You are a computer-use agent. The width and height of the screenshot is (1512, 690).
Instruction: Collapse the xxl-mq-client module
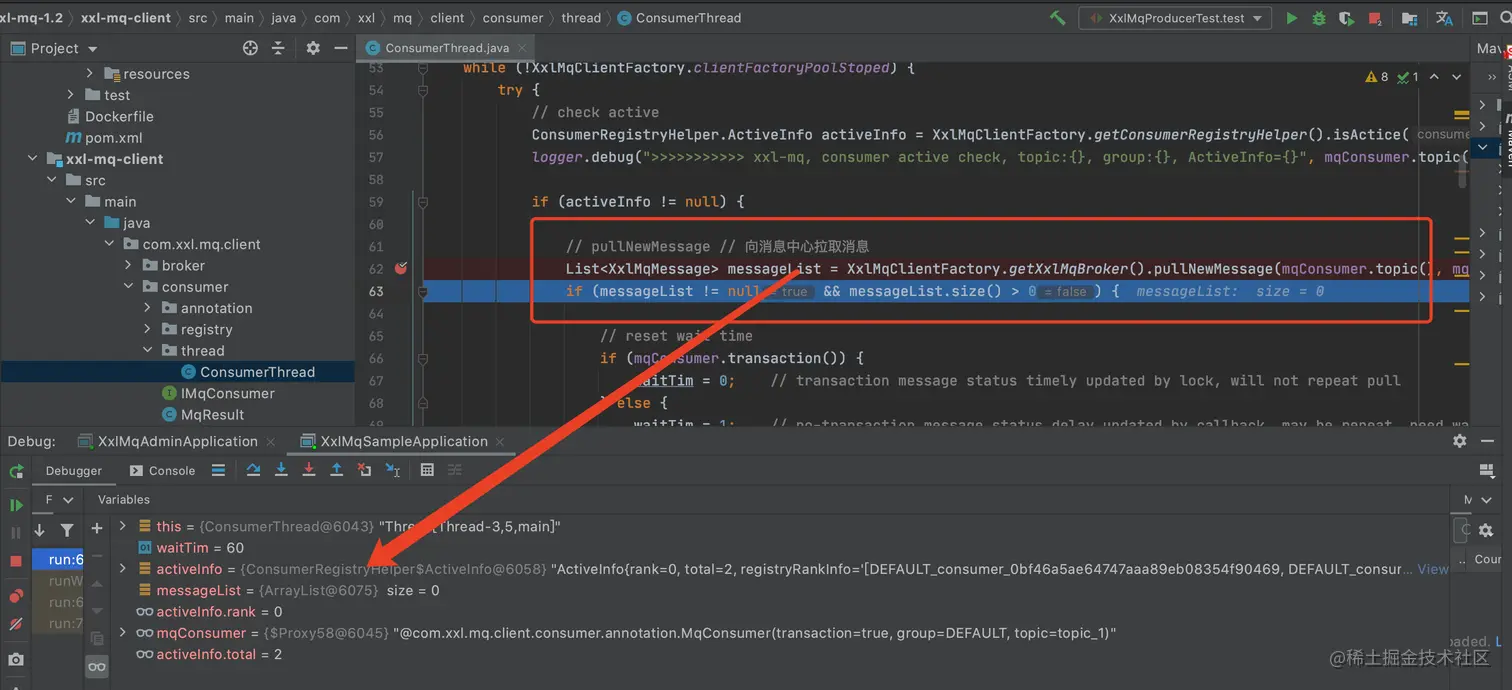point(32,159)
